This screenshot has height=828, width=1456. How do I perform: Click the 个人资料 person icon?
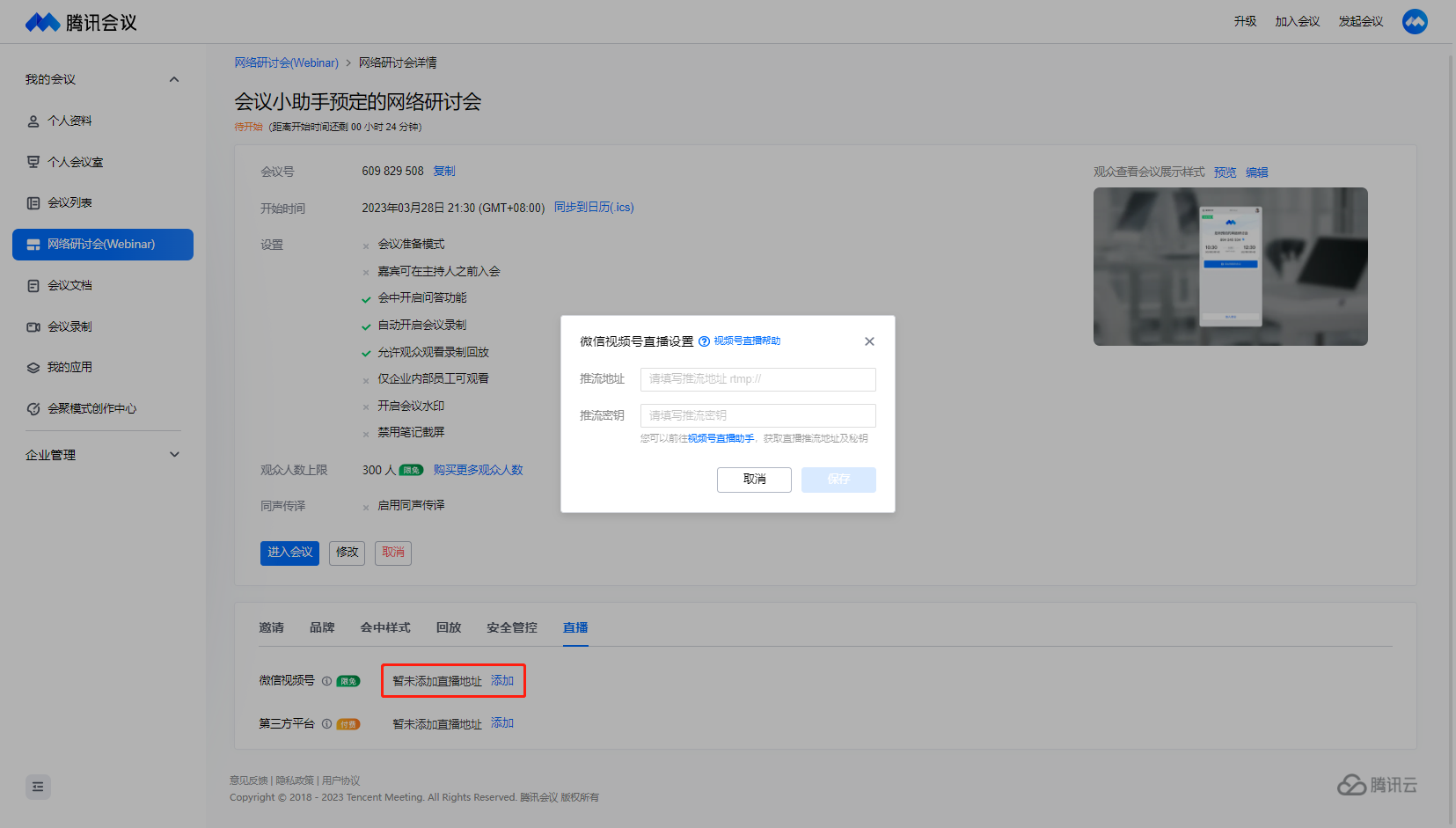(33, 121)
